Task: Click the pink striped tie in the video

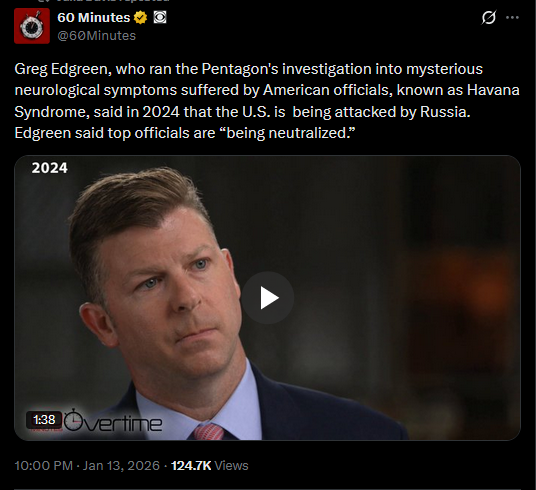Action: pos(209,432)
